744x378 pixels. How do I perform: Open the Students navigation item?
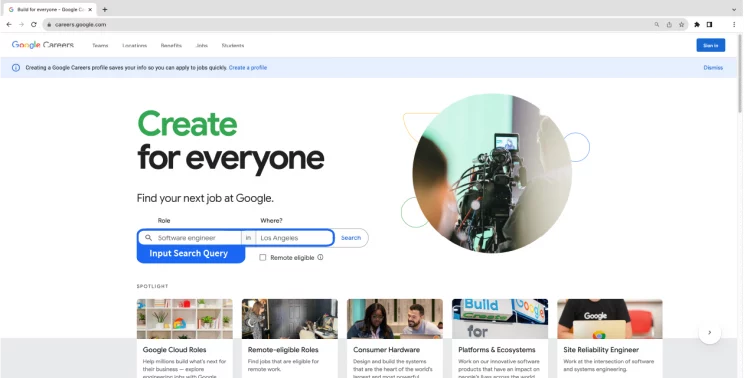click(233, 46)
